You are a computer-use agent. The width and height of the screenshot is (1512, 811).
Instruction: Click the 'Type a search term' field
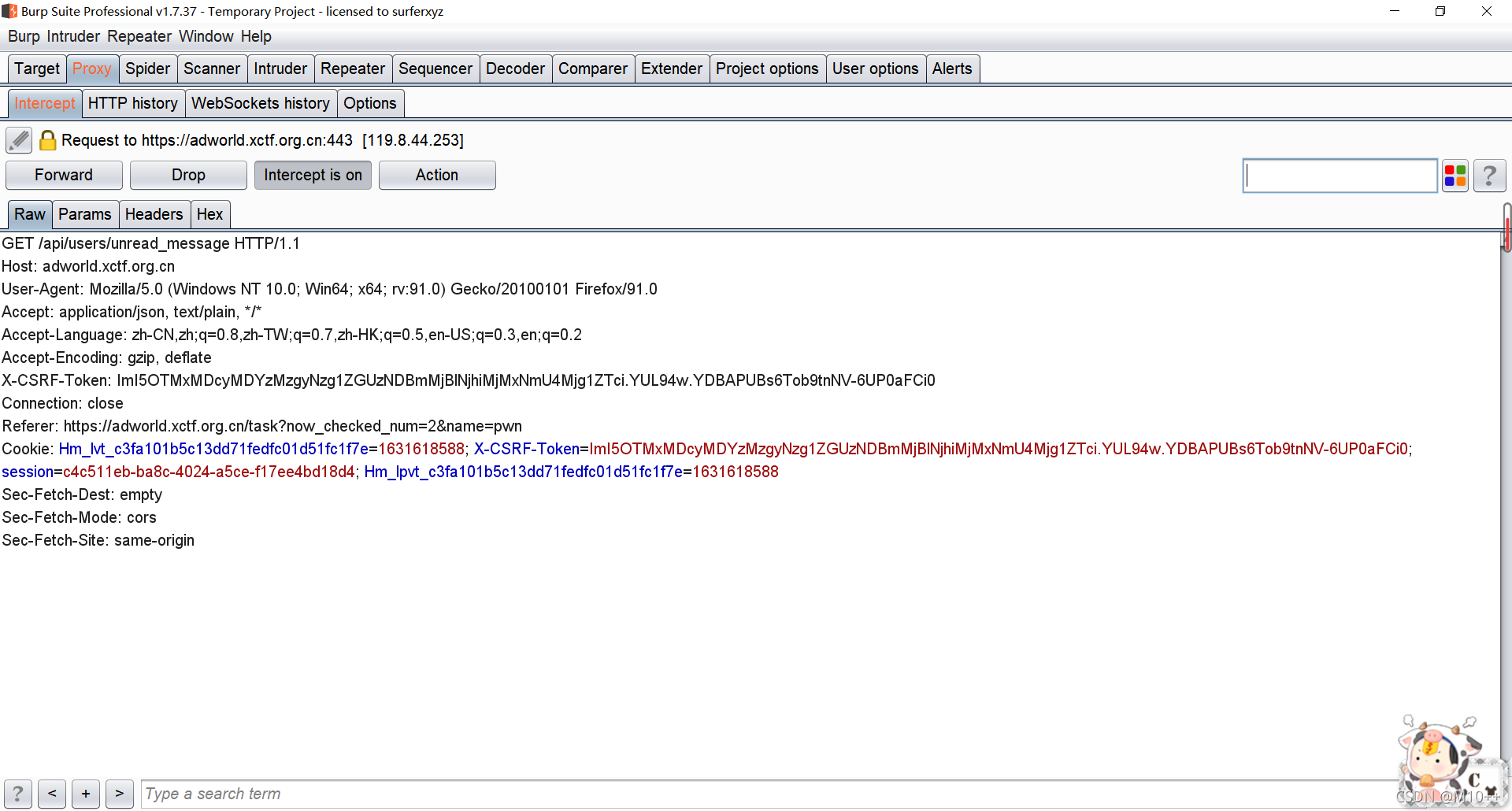pos(772,794)
